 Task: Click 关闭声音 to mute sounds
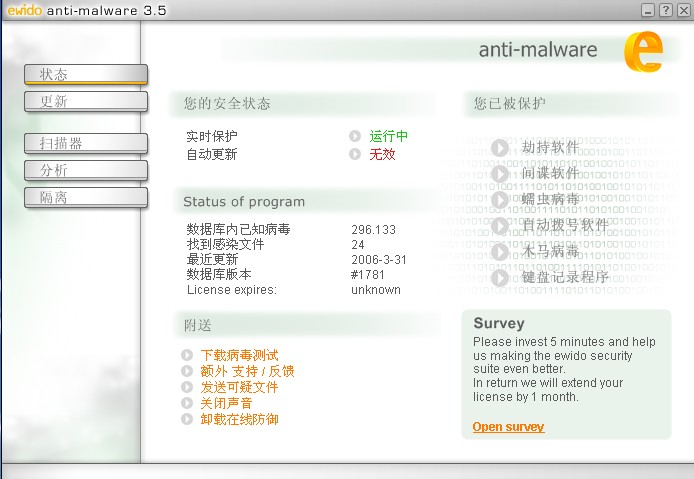click(226, 403)
